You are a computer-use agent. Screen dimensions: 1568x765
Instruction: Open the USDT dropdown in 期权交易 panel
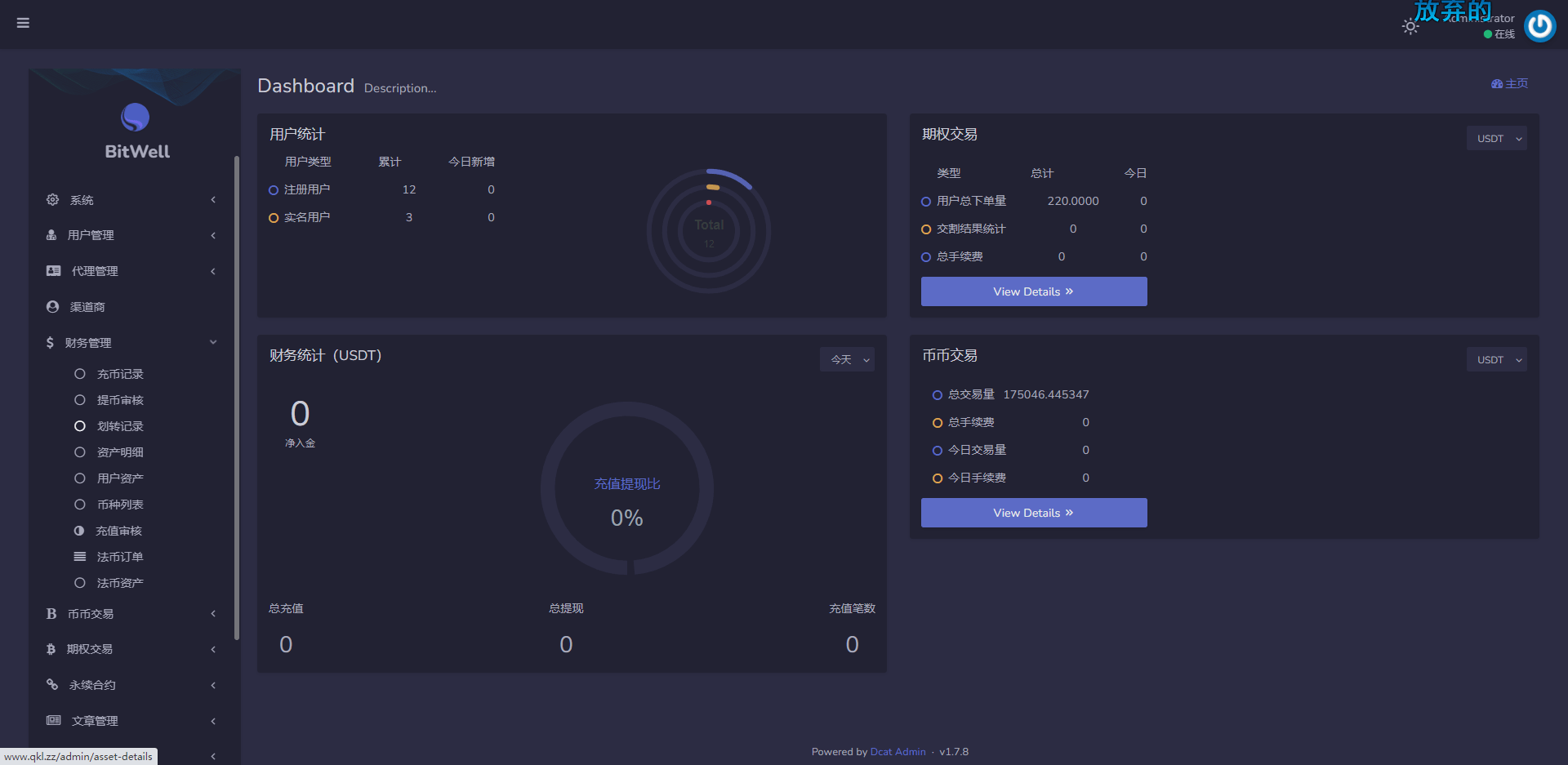[1496, 138]
